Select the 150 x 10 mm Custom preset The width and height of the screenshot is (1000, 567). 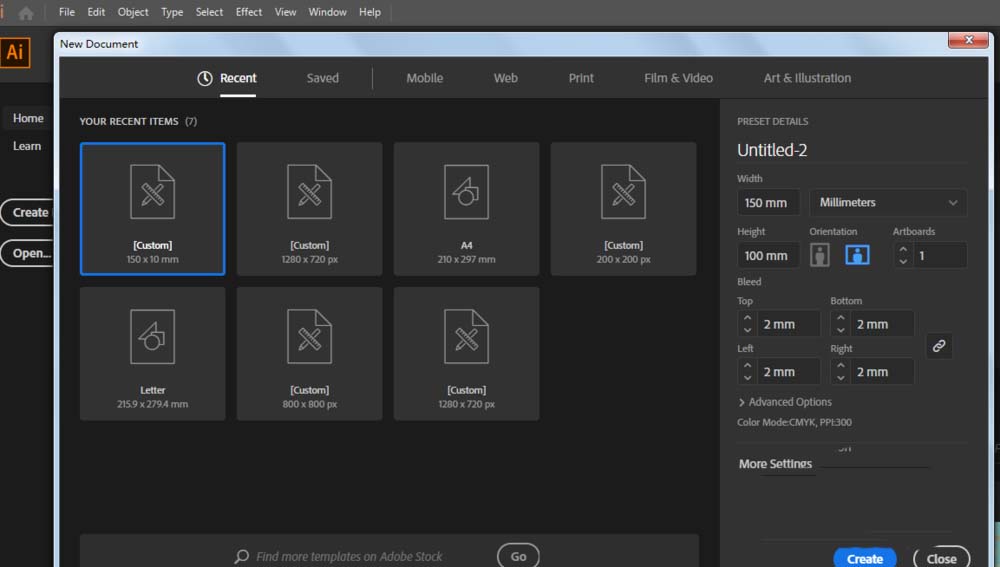(152, 209)
